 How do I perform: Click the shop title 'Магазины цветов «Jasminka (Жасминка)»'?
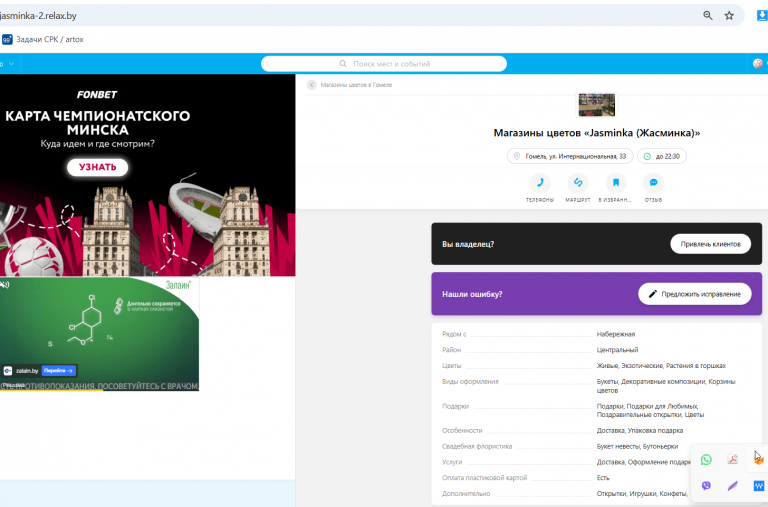click(x=597, y=133)
